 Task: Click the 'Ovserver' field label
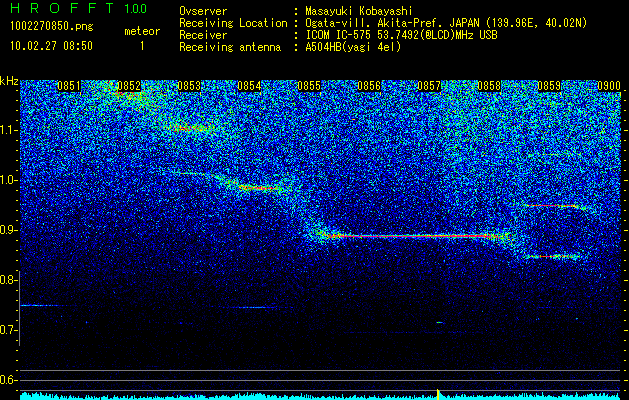[203, 11]
